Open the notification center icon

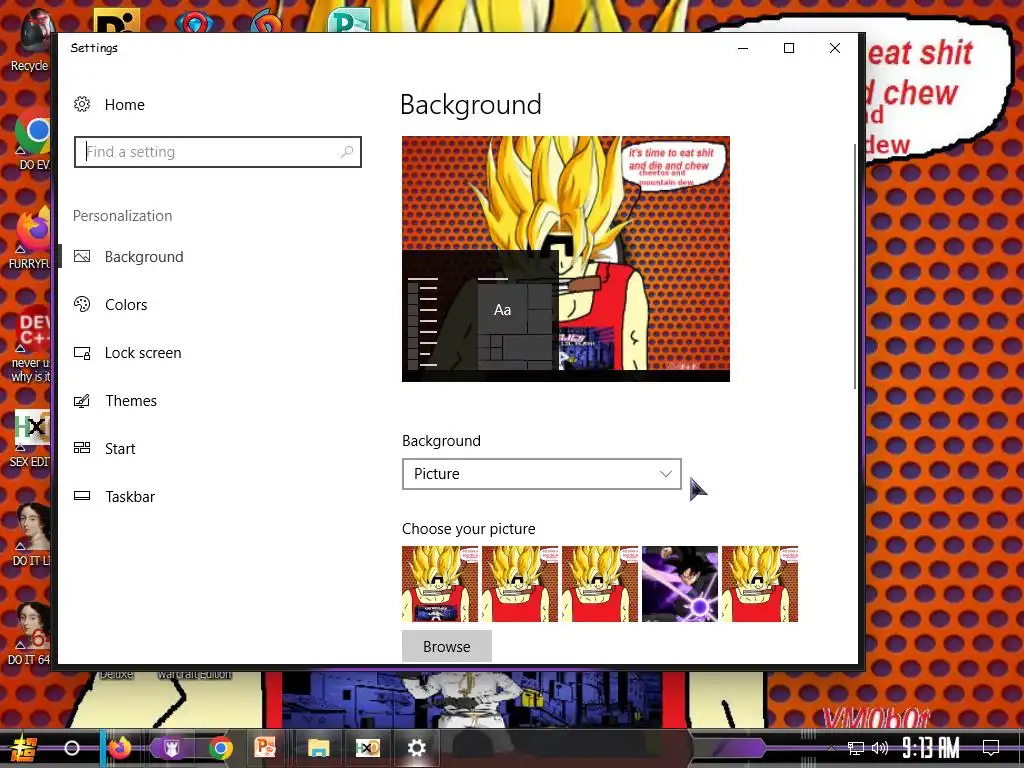(991, 748)
